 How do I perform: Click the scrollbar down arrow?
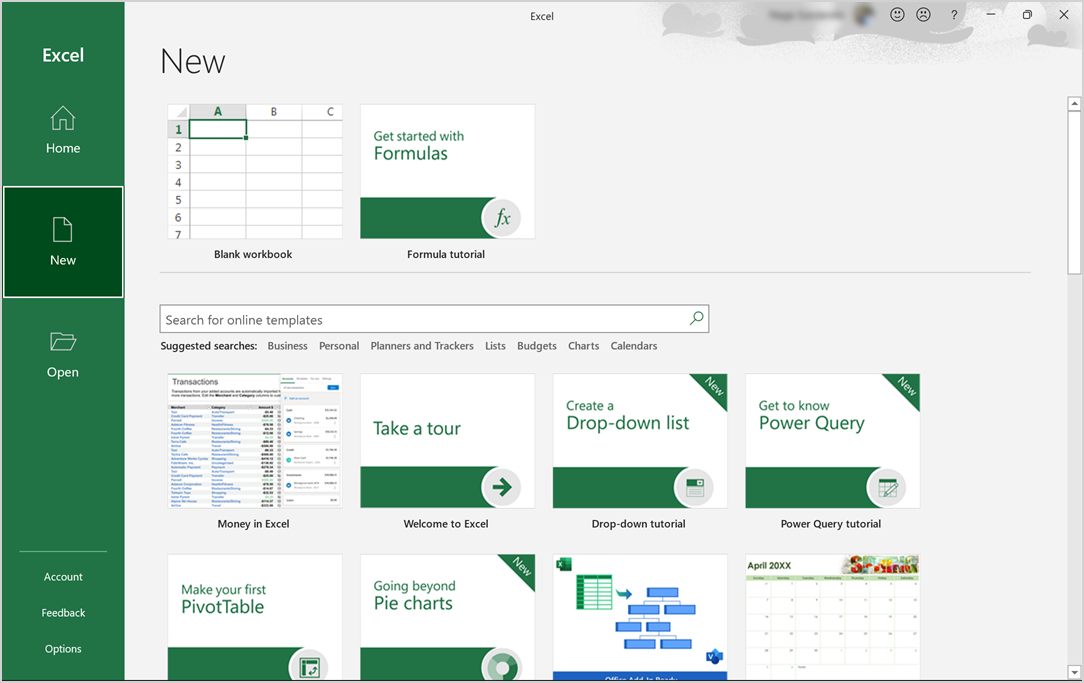(x=1074, y=670)
